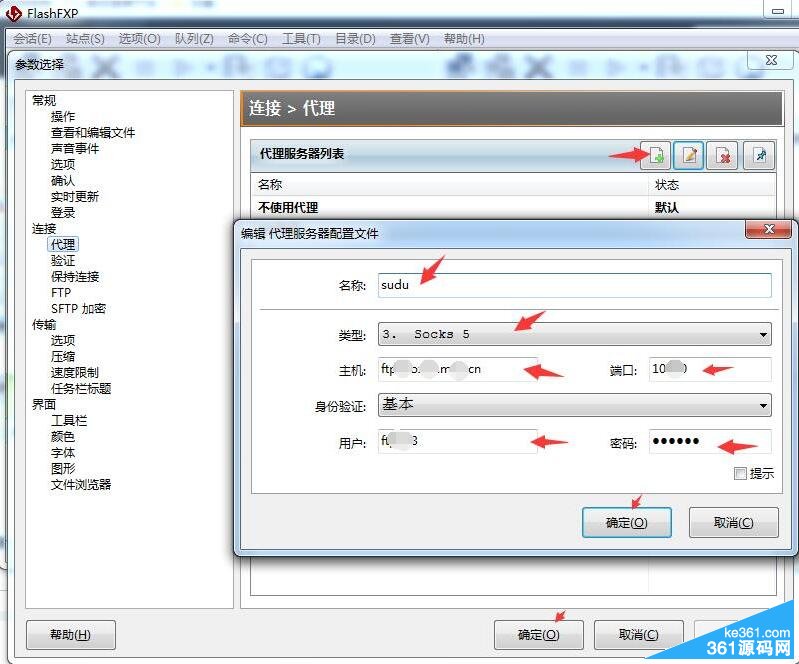Cancel the proxy profile edit dialog
Screen dimensions: 799x664
point(733,522)
